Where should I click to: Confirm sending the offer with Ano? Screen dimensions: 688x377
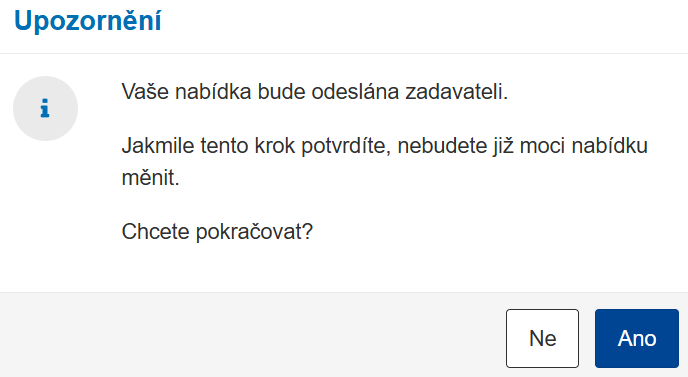pos(637,338)
